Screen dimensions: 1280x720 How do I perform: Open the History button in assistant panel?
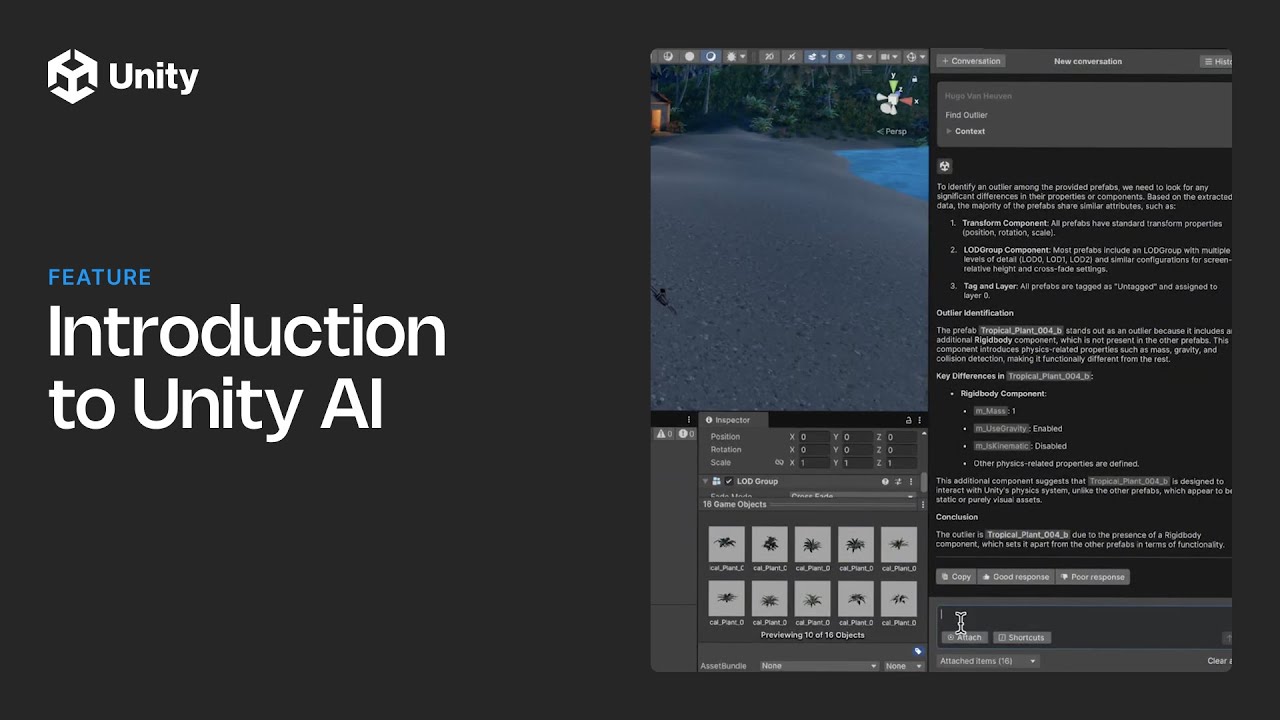point(1216,61)
